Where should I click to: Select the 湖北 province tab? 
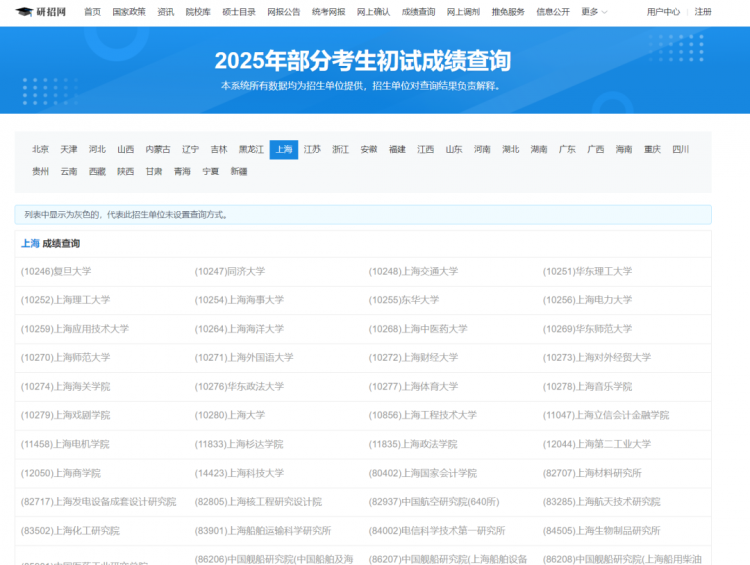510,149
